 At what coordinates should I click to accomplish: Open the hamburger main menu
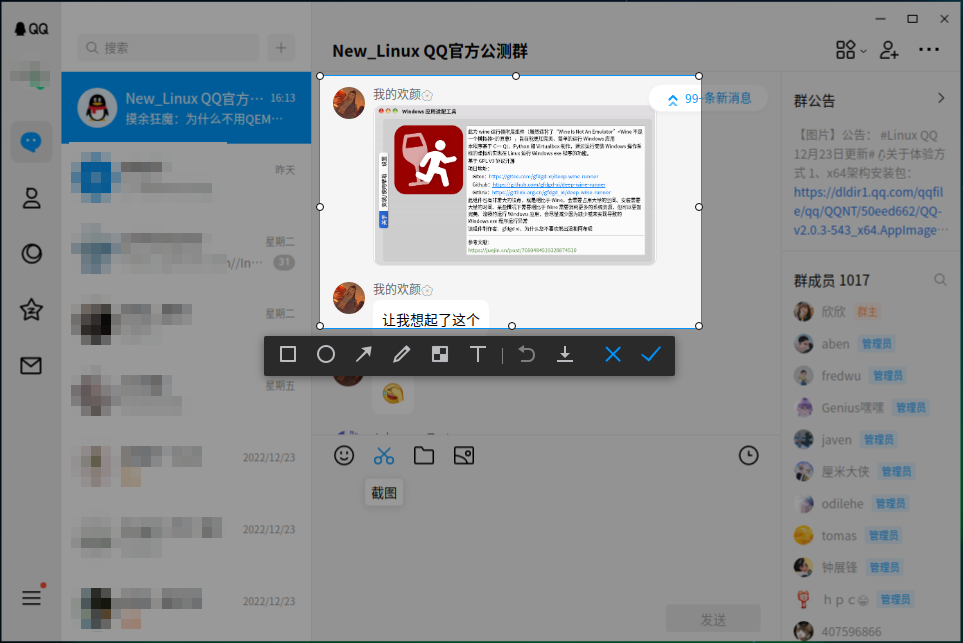(31, 598)
